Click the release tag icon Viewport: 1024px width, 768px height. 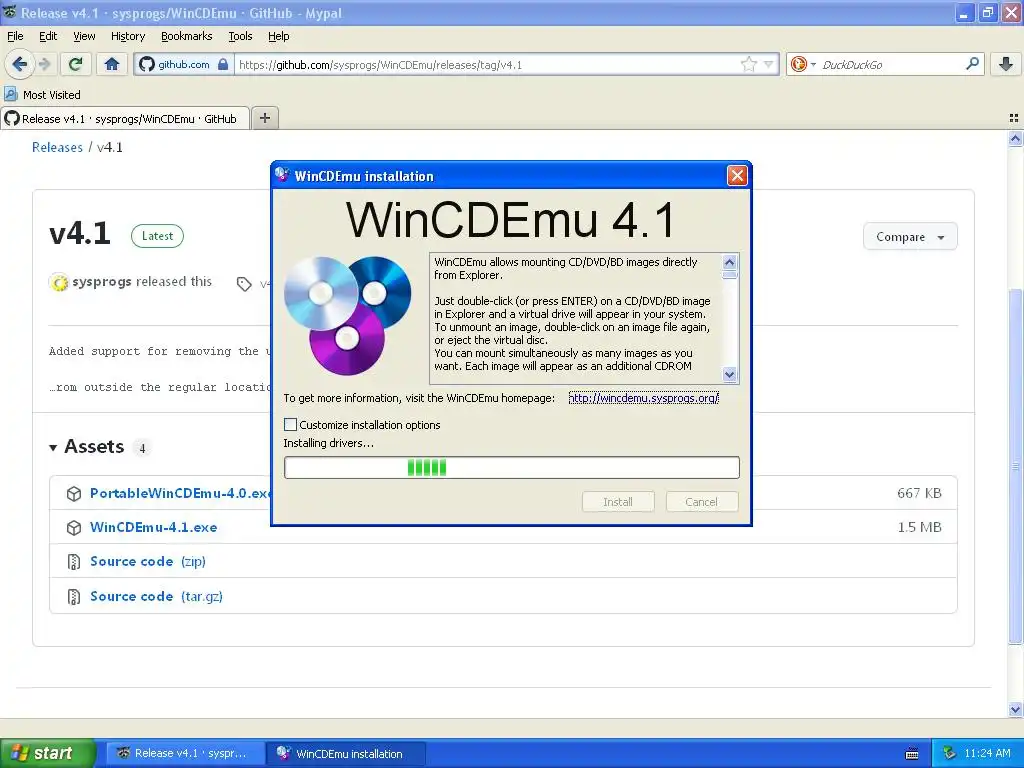pos(244,284)
